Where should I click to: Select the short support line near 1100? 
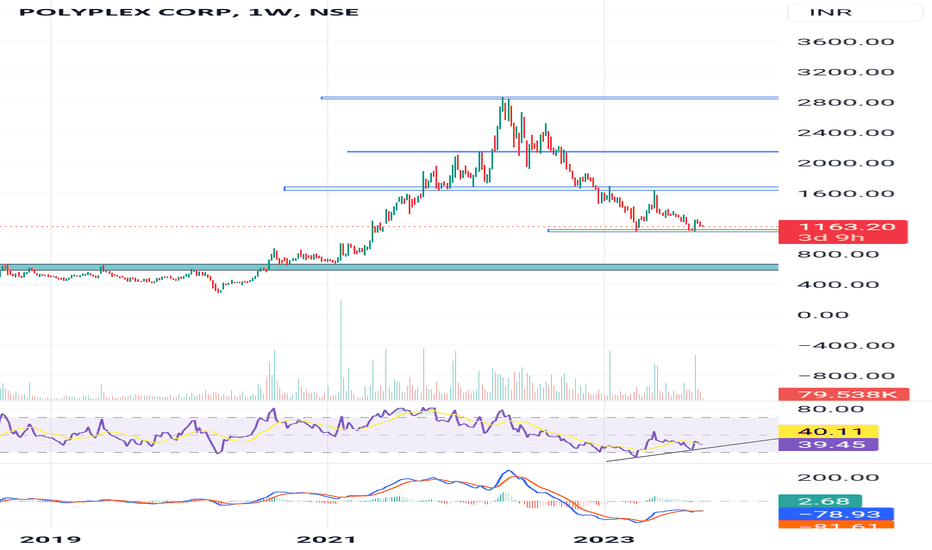point(663,230)
